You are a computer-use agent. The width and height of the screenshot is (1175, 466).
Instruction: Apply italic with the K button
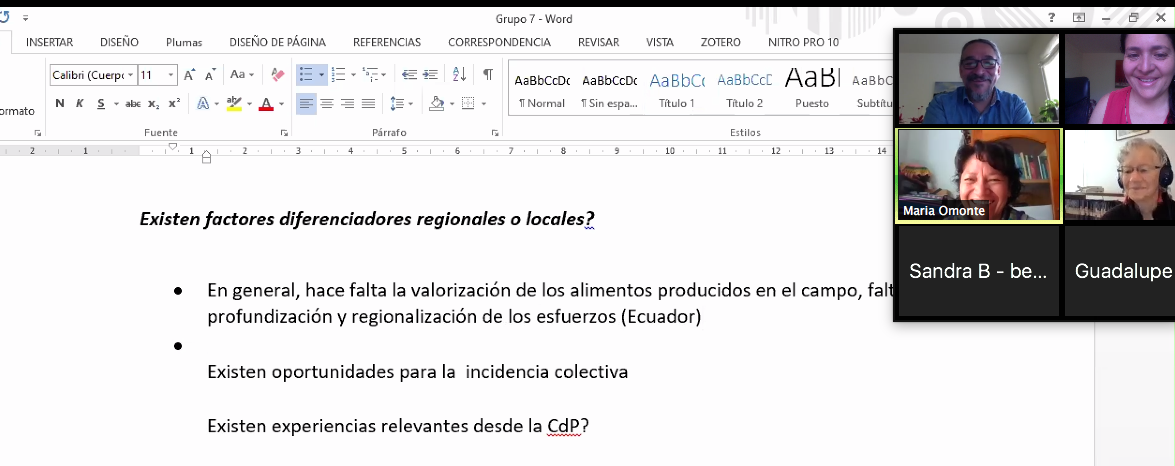pyautogui.click(x=80, y=103)
